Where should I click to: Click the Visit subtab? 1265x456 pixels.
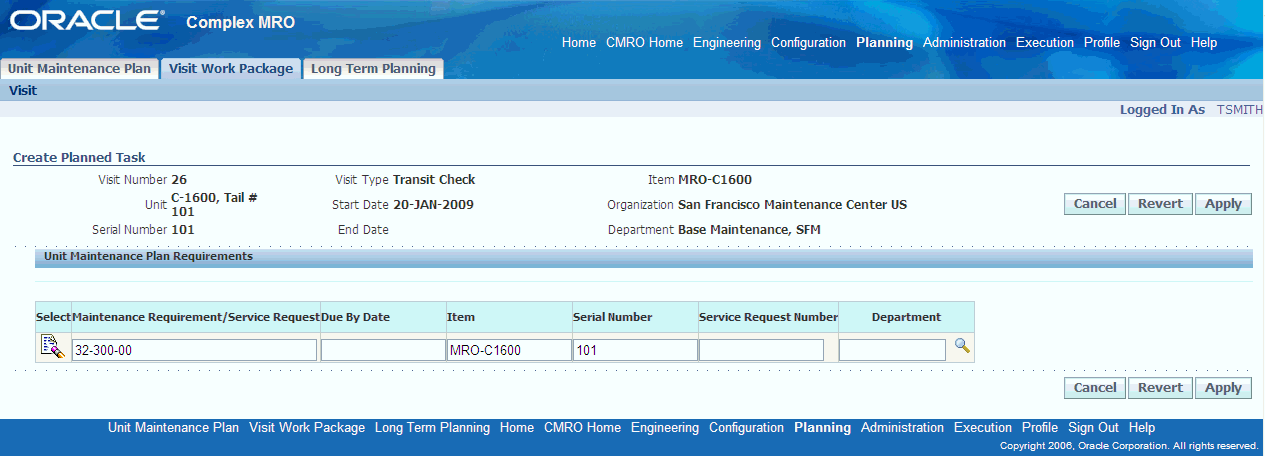pyautogui.click(x=23, y=90)
